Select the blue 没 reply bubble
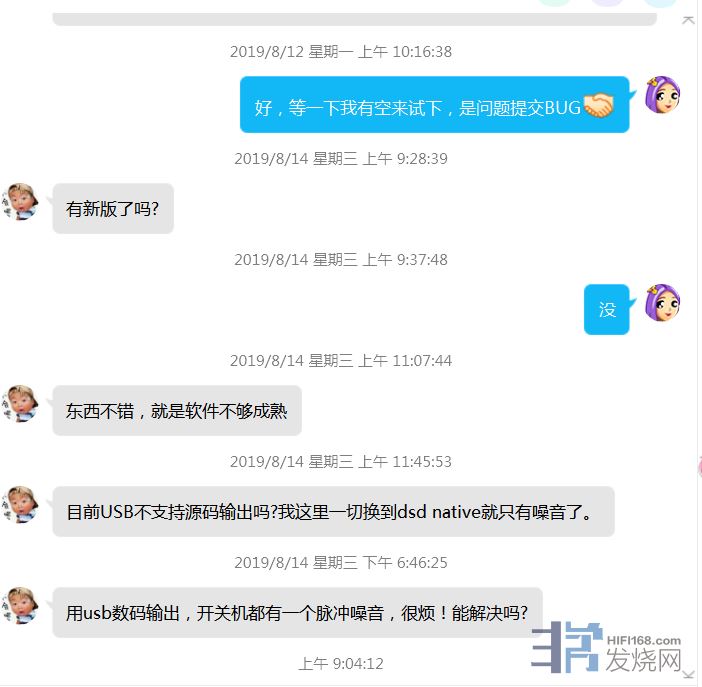 607,309
